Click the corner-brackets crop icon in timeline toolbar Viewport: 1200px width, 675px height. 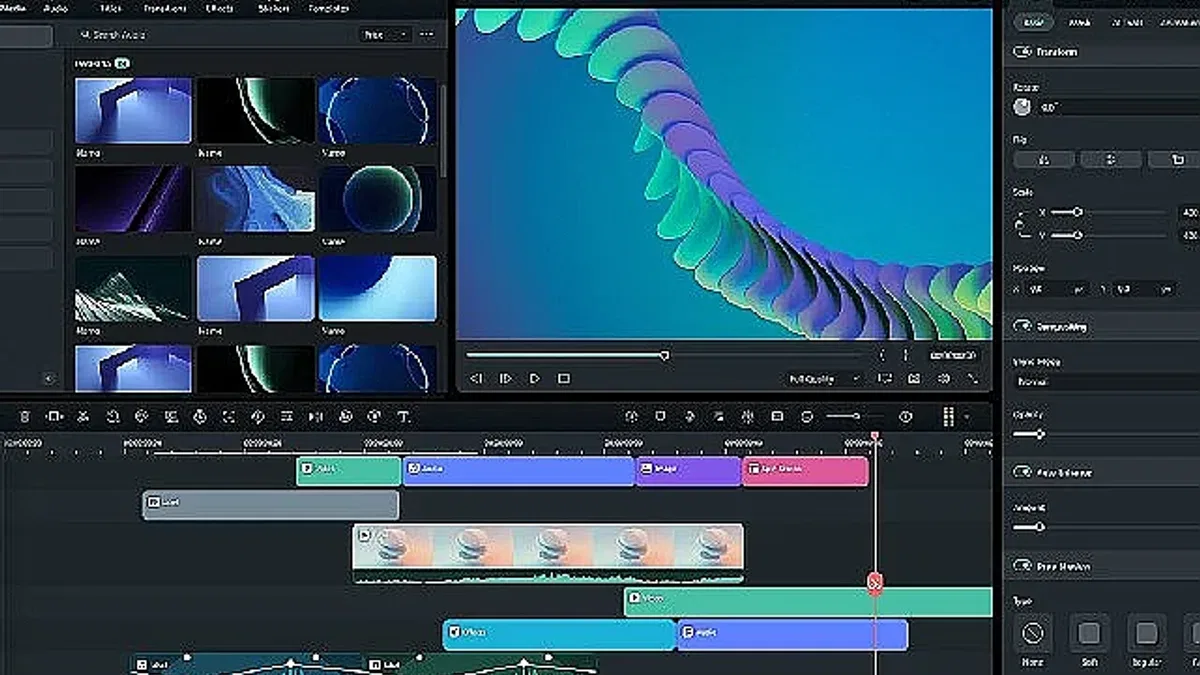[229, 416]
